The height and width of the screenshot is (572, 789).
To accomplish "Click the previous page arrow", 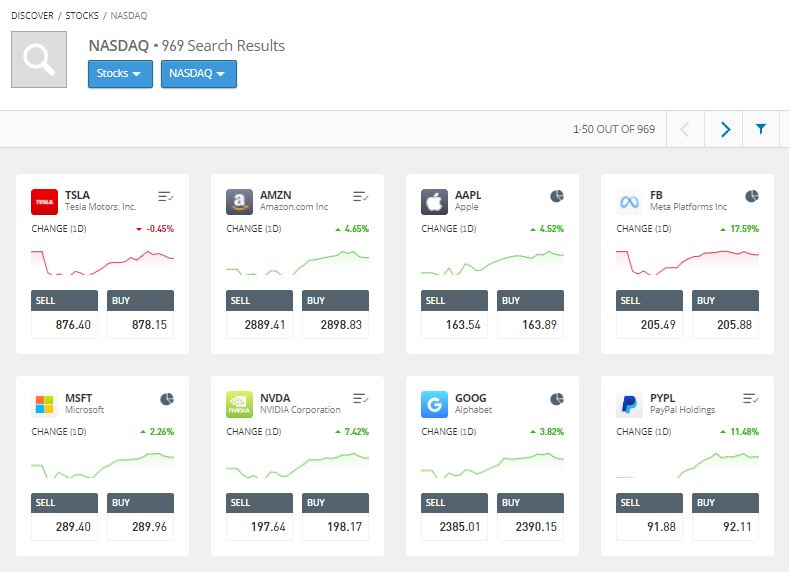I will pos(685,129).
